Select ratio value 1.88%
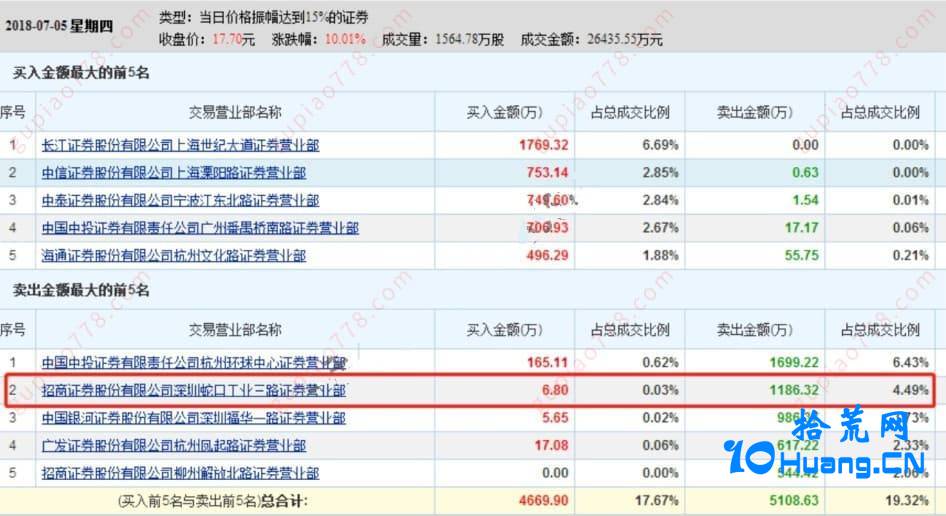 click(661, 255)
